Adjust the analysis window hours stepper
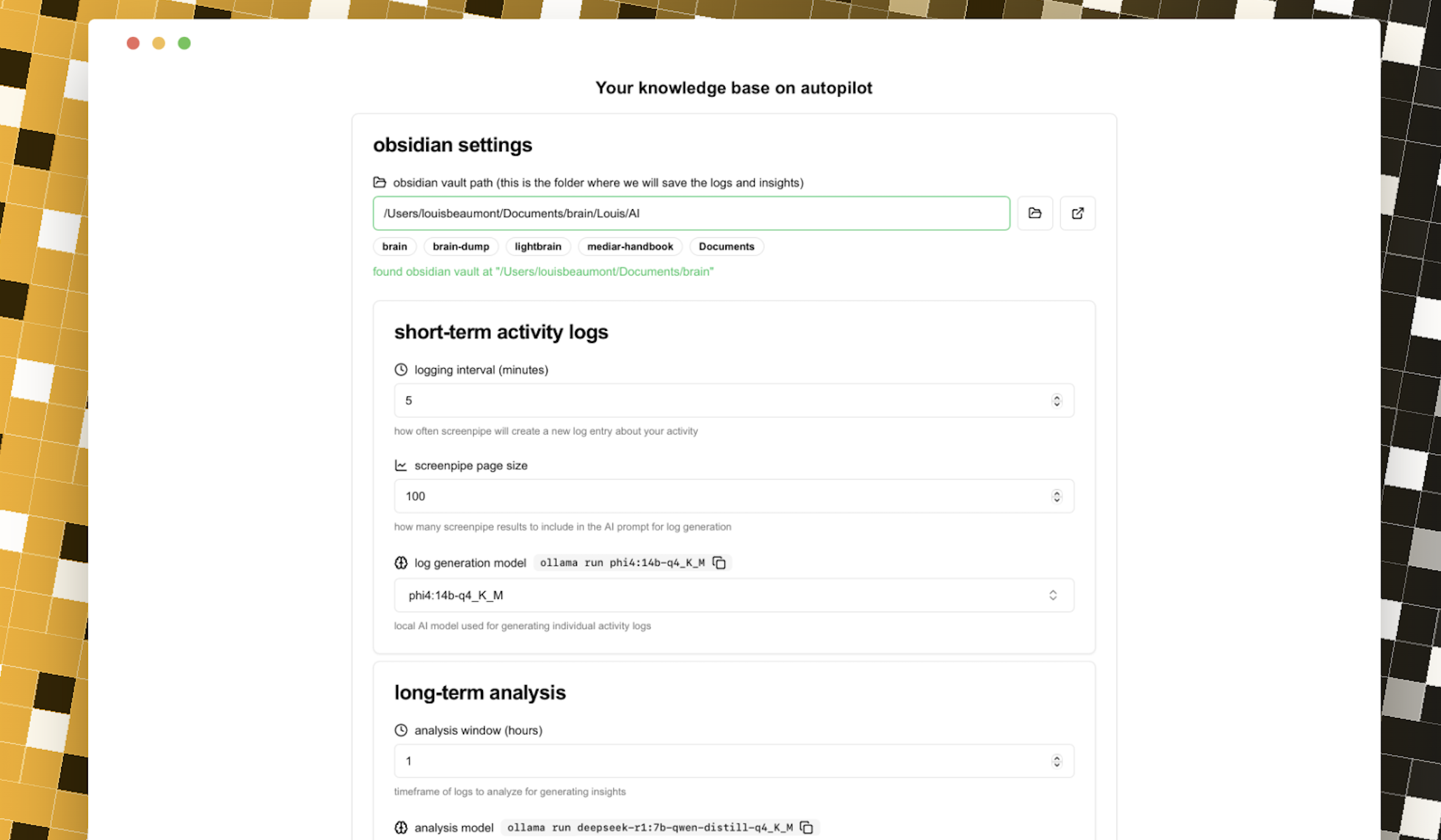This screenshot has height=840, width=1441. click(x=1056, y=761)
